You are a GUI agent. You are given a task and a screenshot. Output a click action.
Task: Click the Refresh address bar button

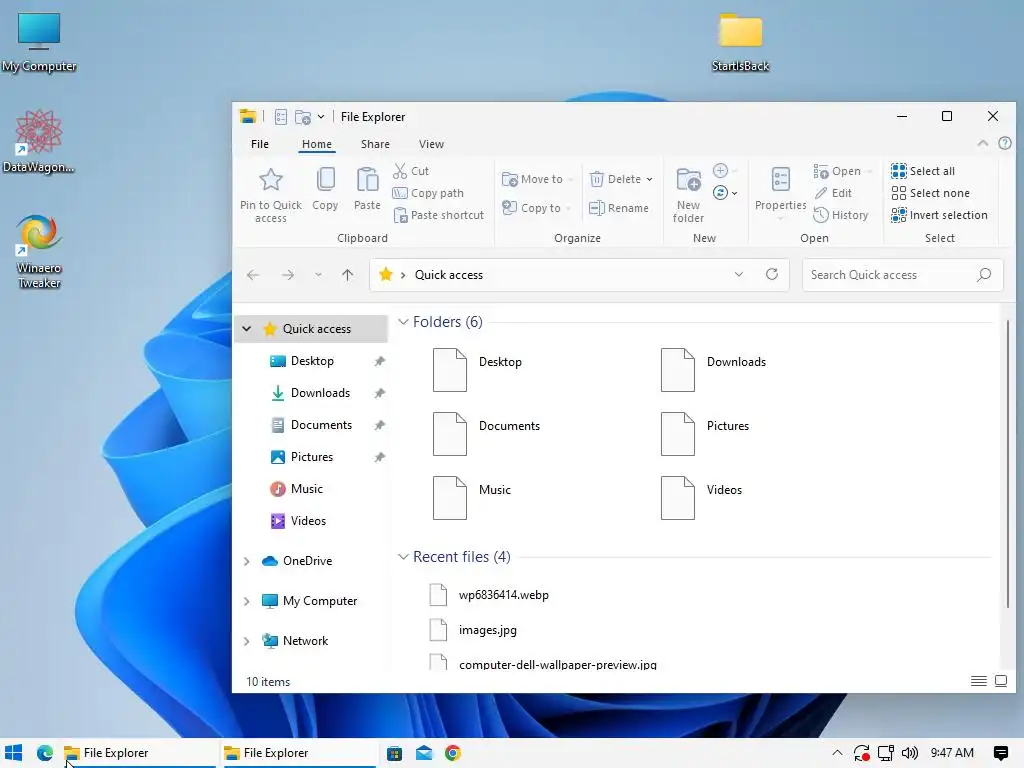pos(772,274)
